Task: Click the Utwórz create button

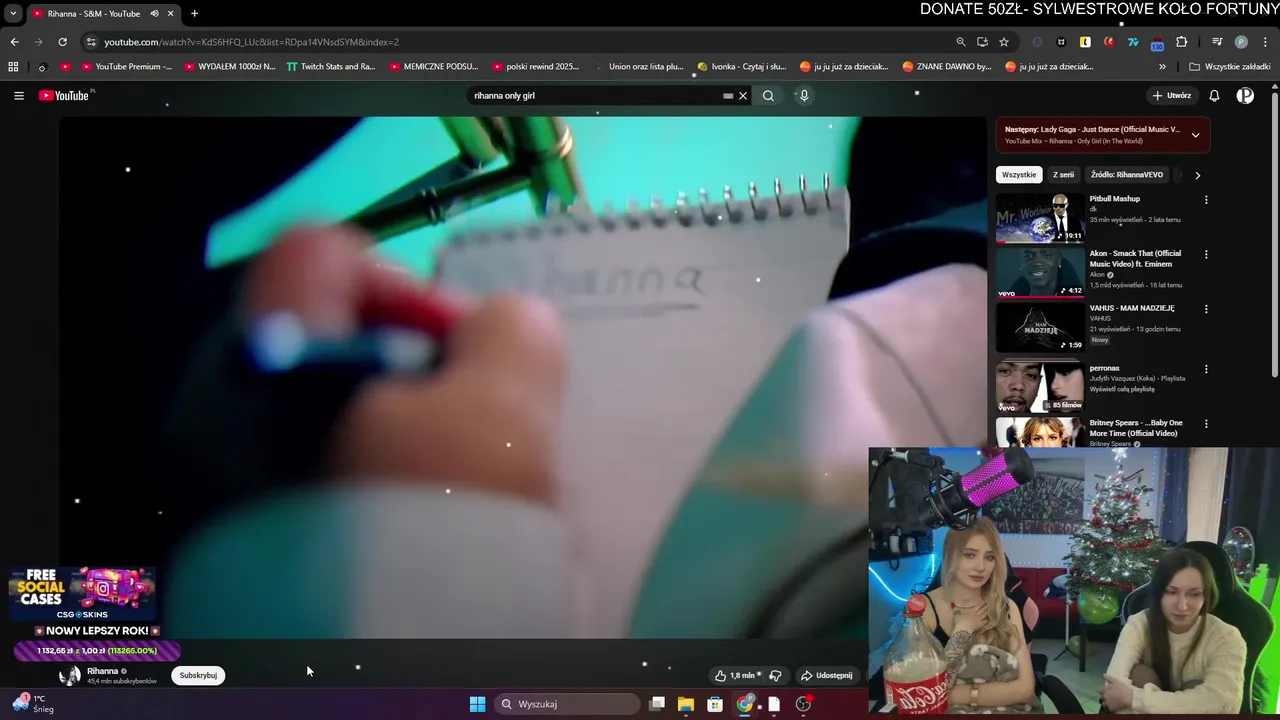Action: coord(1172,96)
